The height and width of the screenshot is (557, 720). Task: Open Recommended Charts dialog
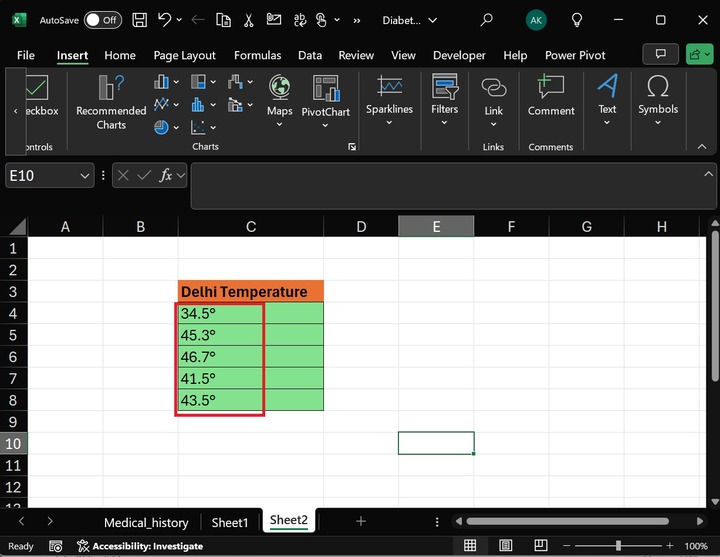(111, 102)
